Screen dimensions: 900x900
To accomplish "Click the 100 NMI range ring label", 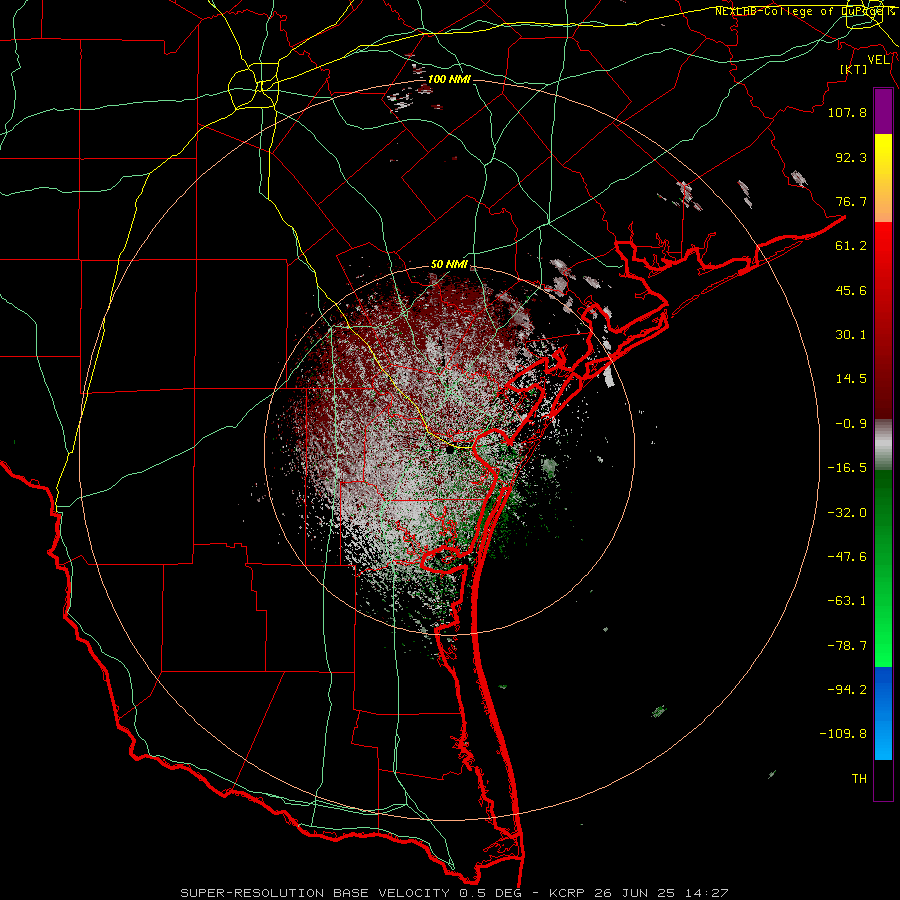I will (x=449, y=79).
